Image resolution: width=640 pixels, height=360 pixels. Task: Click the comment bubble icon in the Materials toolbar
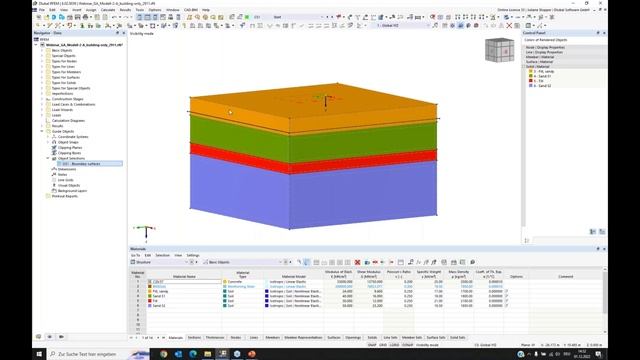tap(472, 262)
